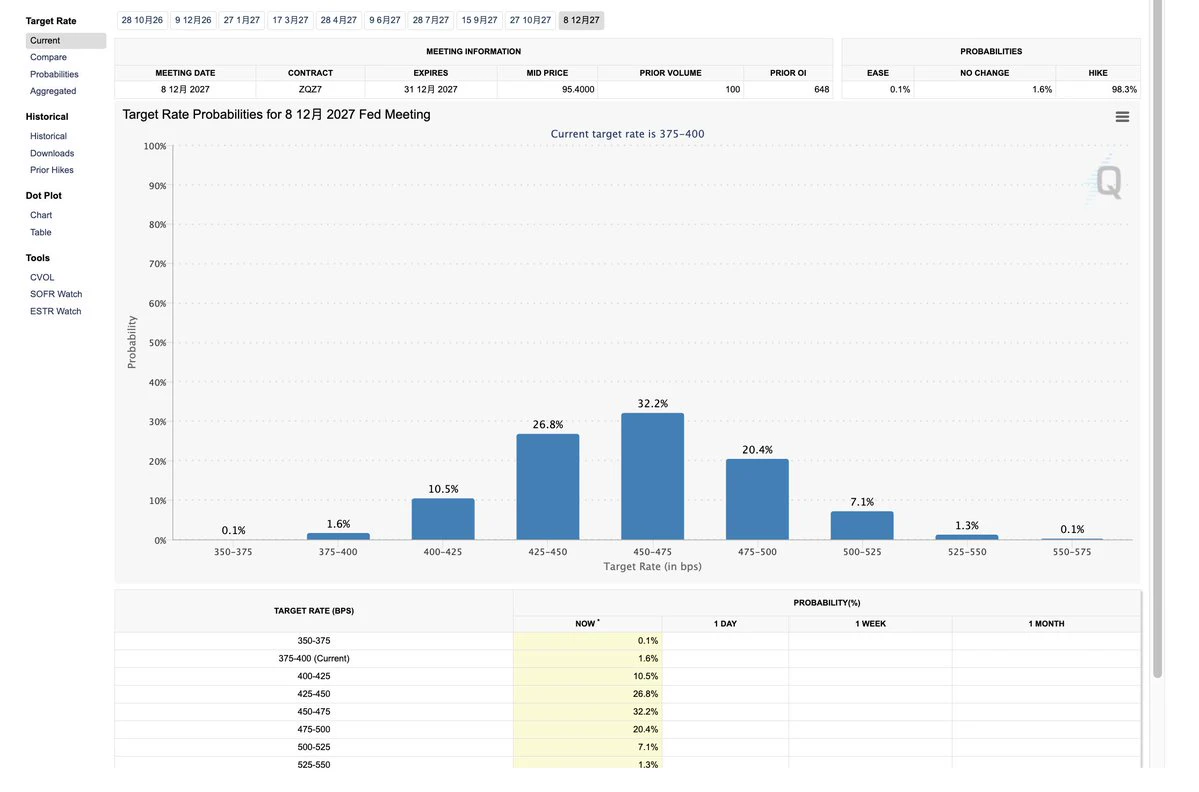Open SOFR Watch tool

point(56,294)
